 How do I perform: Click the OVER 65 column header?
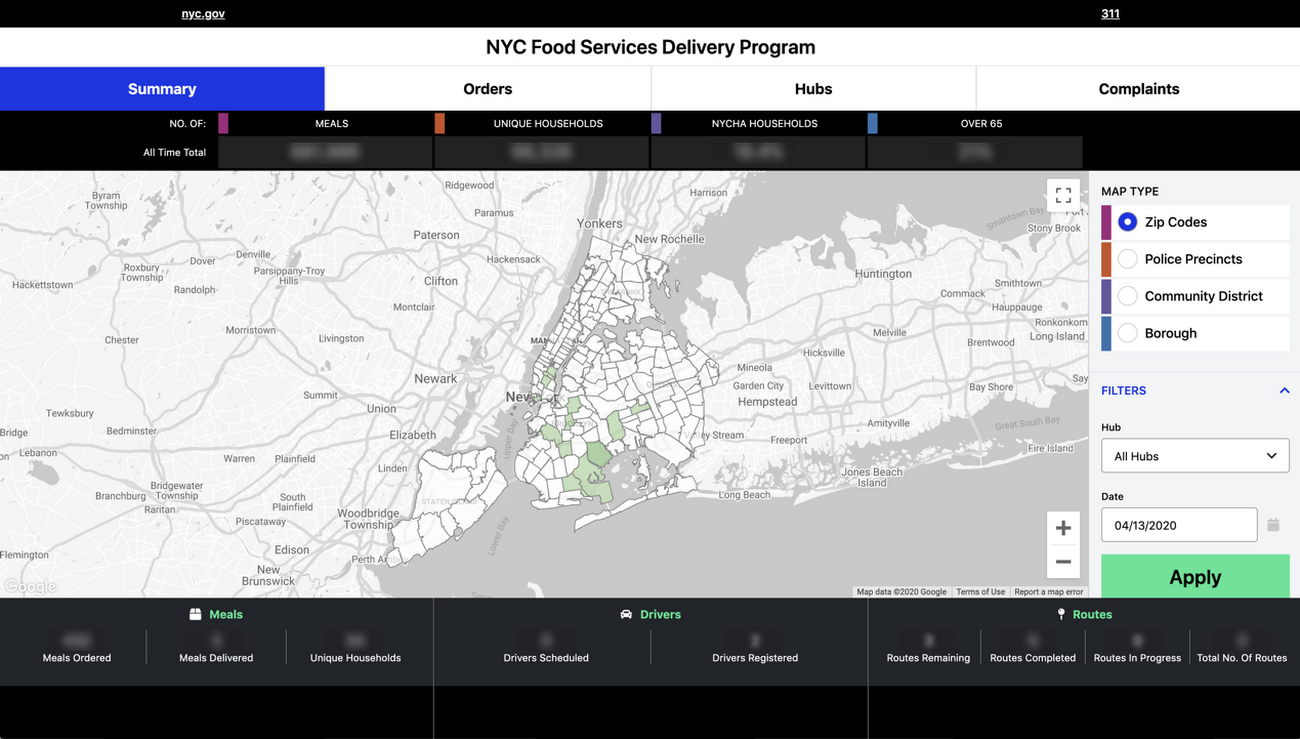point(981,124)
